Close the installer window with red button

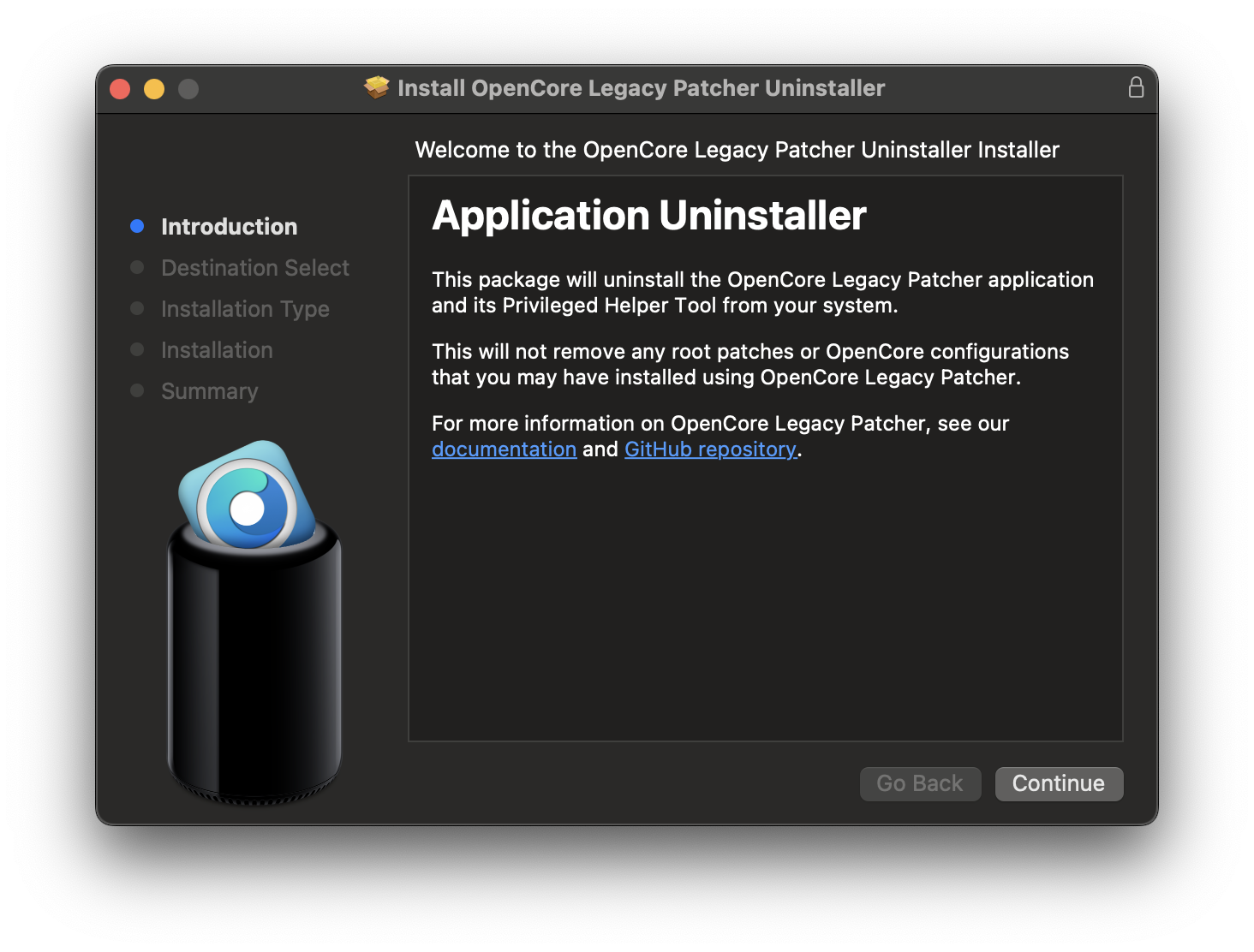(x=120, y=88)
